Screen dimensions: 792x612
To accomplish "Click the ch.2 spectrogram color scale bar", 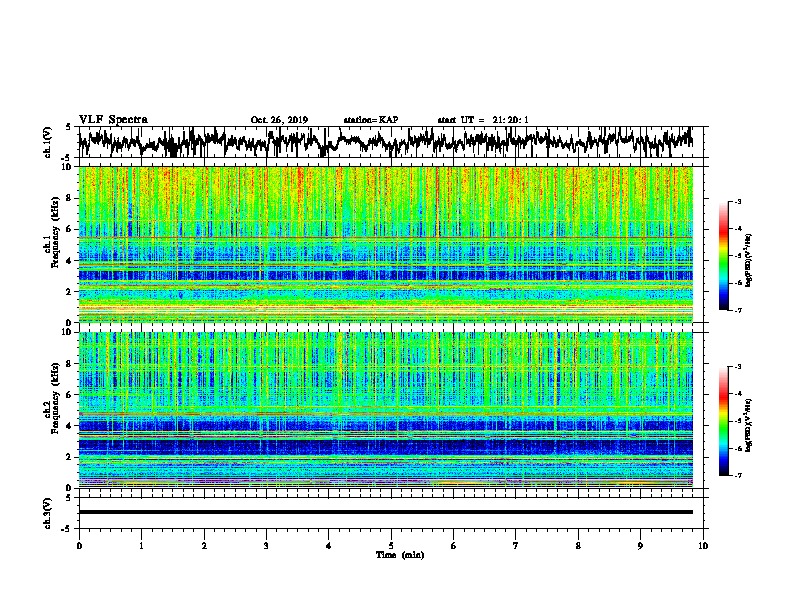I will pos(723,421).
